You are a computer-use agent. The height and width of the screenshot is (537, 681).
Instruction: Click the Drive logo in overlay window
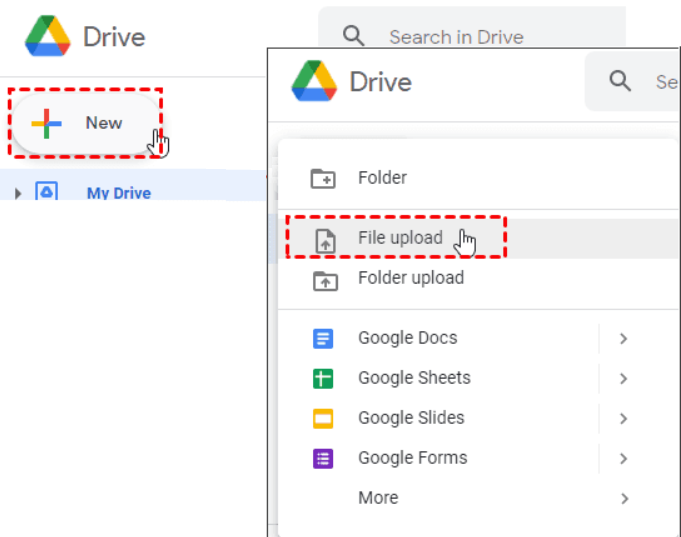[x=314, y=81]
